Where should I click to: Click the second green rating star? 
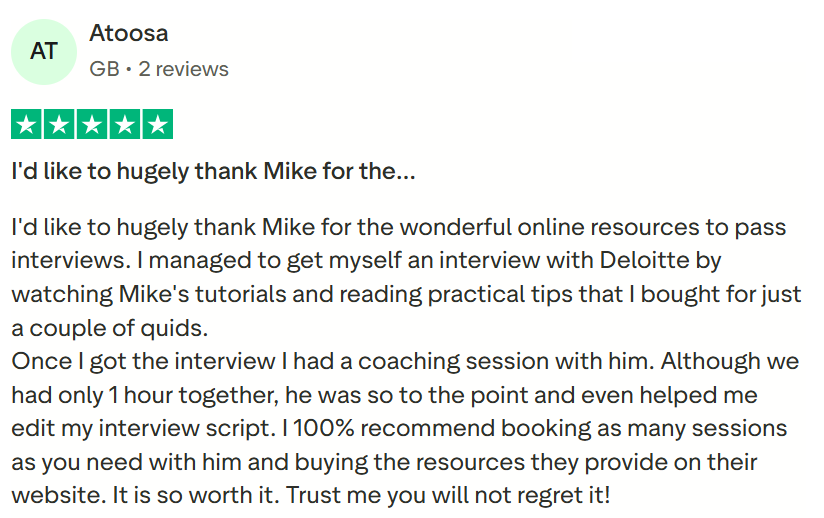coord(60,125)
